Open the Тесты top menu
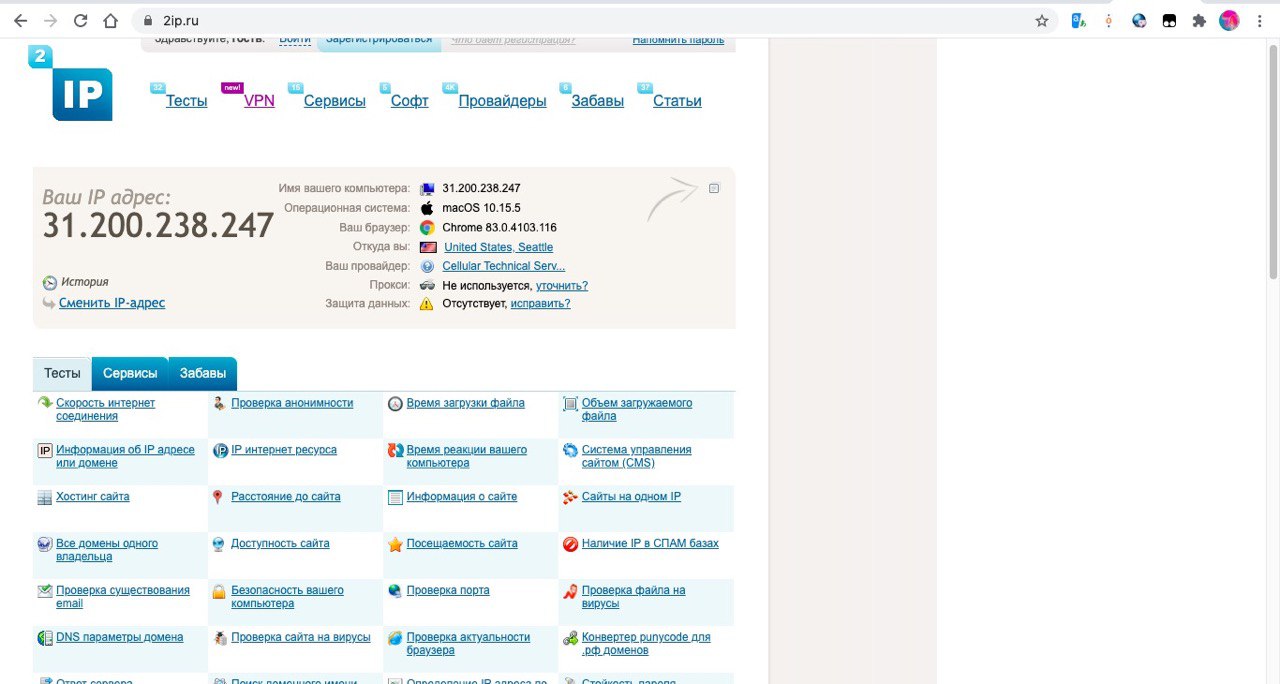Viewport: 1280px width, 684px height. pos(187,101)
